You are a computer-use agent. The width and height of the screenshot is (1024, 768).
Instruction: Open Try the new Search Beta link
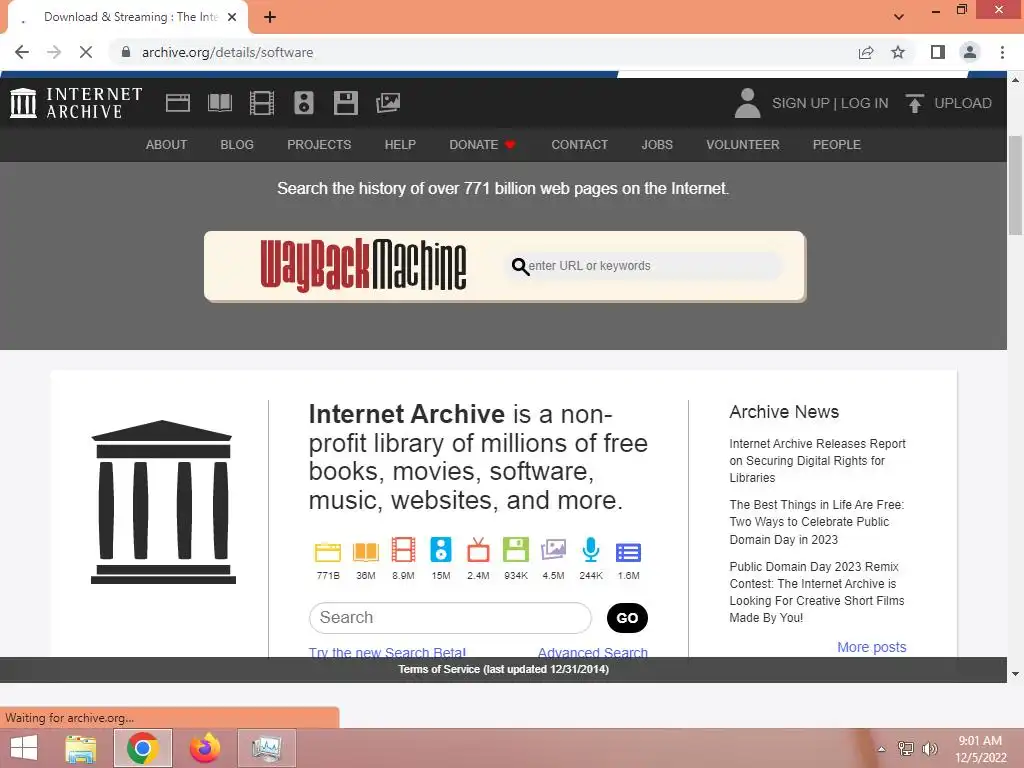point(387,652)
